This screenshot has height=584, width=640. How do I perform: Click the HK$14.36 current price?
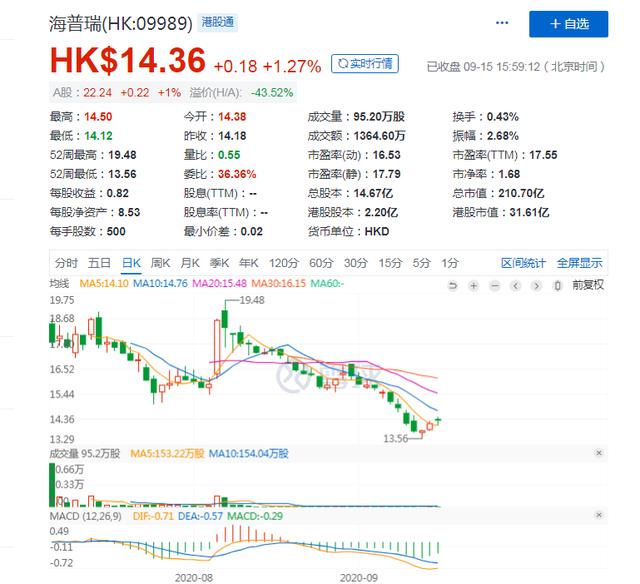127,60
